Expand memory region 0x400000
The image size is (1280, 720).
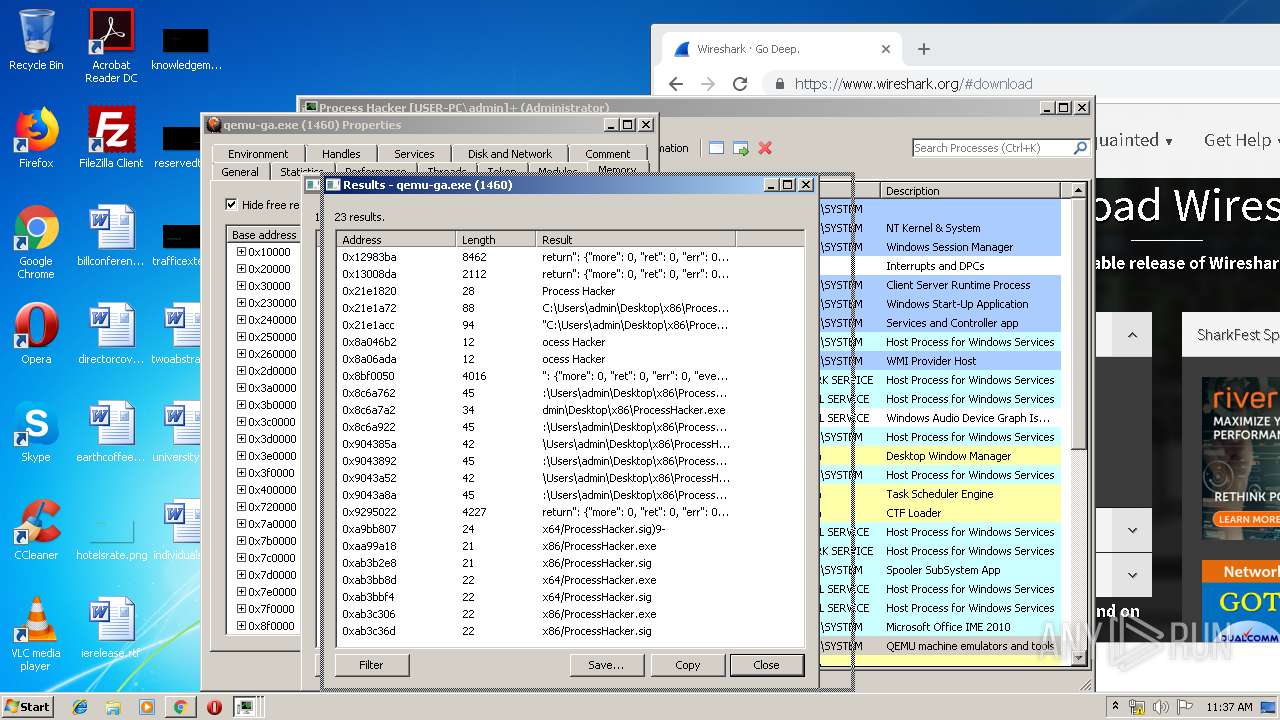point(241,490)
